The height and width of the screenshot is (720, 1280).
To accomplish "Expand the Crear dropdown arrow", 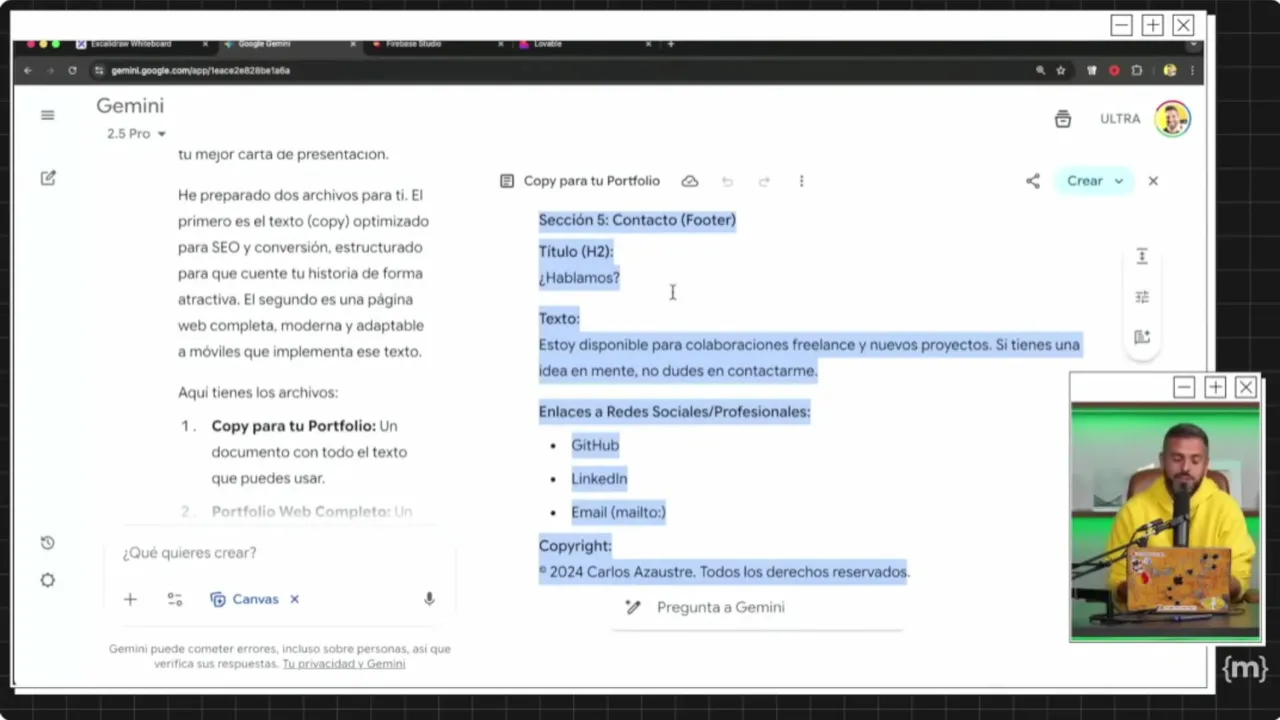I will 1119,181.
